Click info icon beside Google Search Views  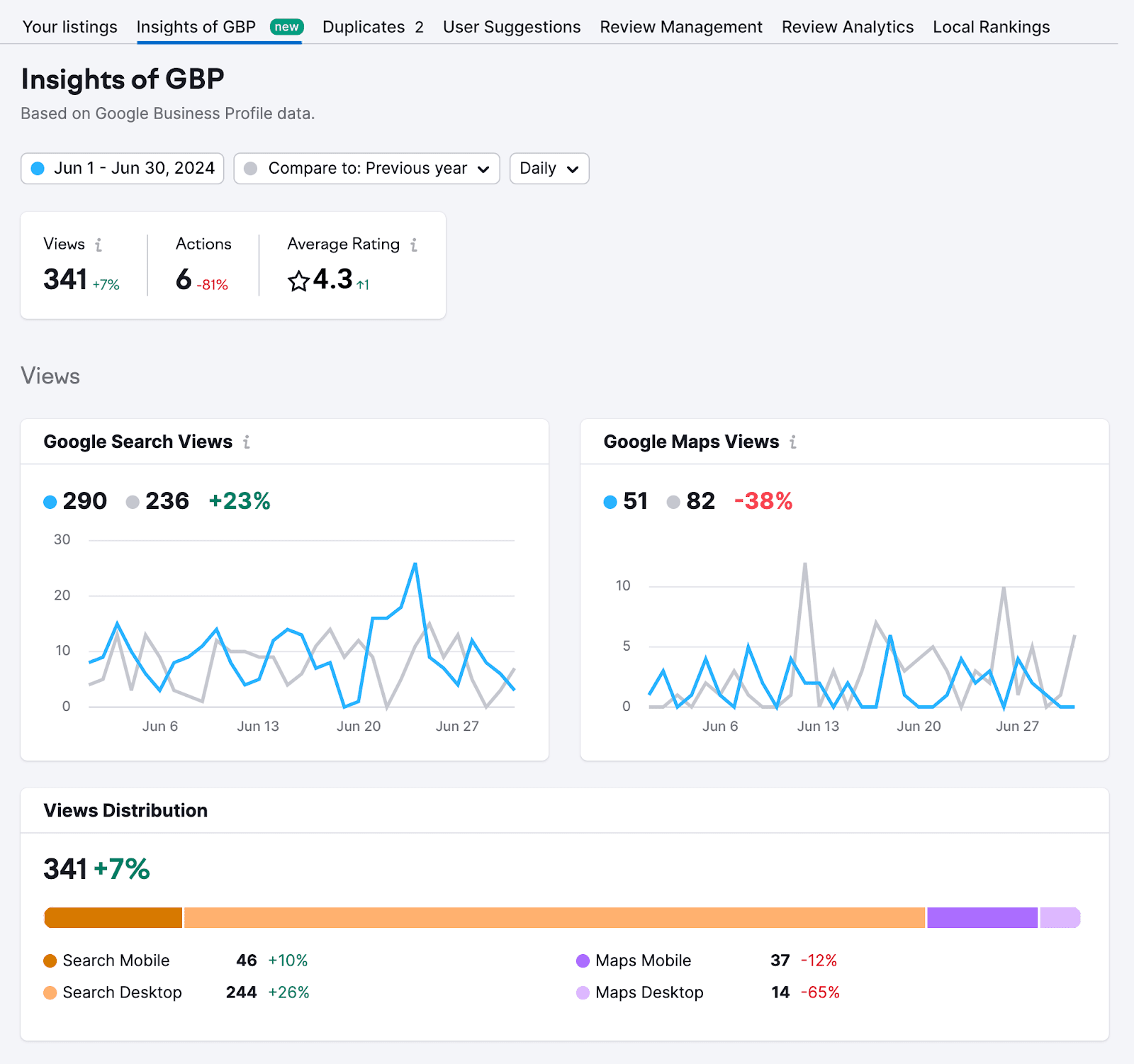(x=247, y=442)
